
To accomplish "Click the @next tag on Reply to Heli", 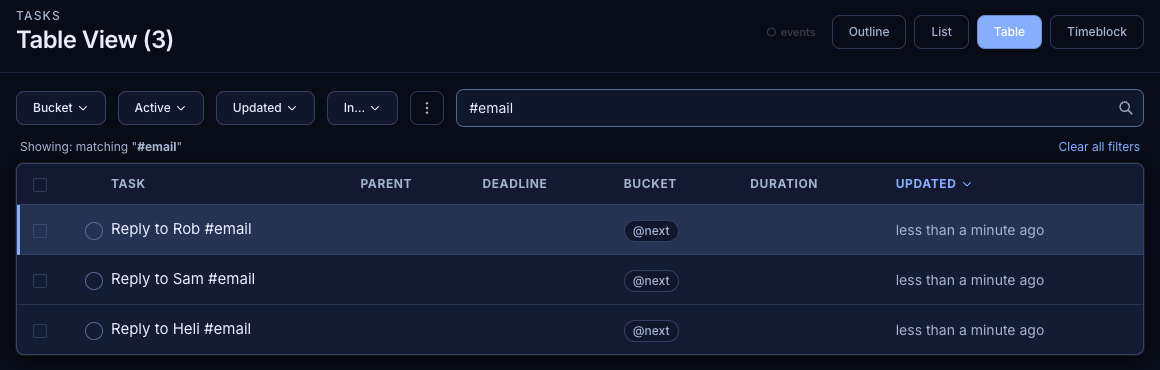I will pyautogui.click(x=651, y=331).
